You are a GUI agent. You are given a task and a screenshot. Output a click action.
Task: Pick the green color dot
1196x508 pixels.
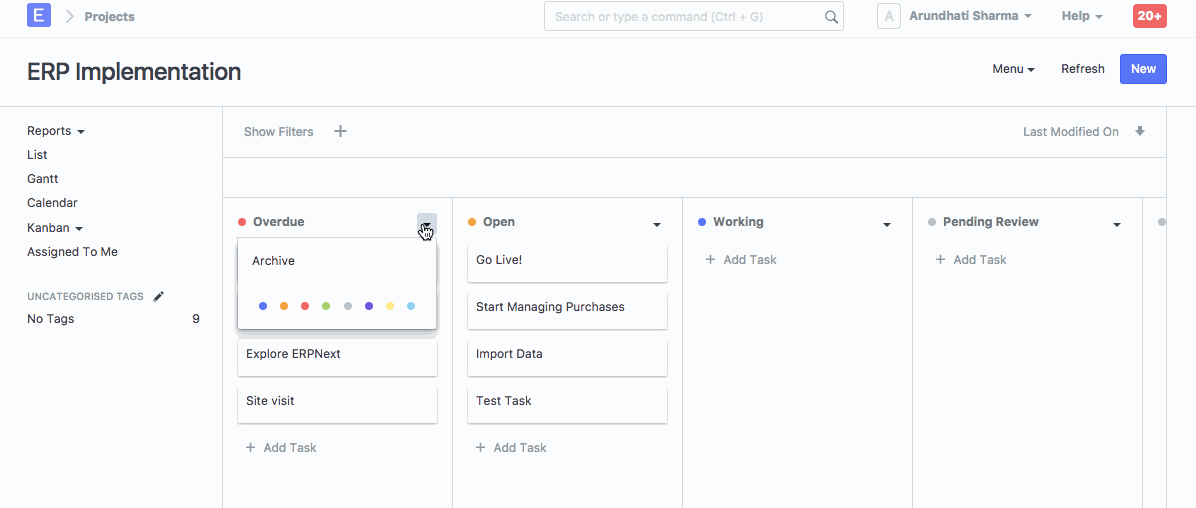(x=326, y=306)
